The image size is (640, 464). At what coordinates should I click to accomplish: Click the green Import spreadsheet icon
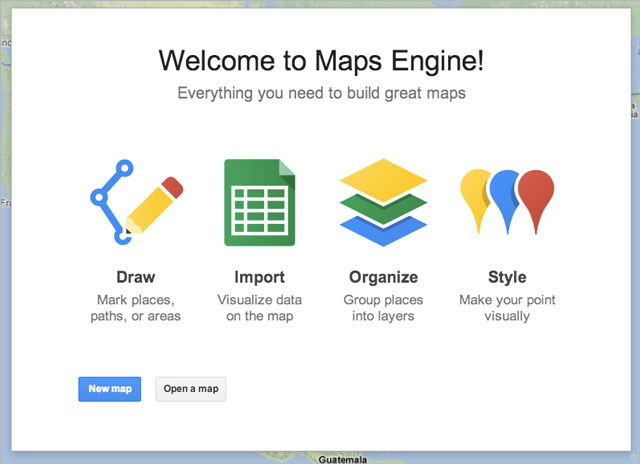(259, 202)
